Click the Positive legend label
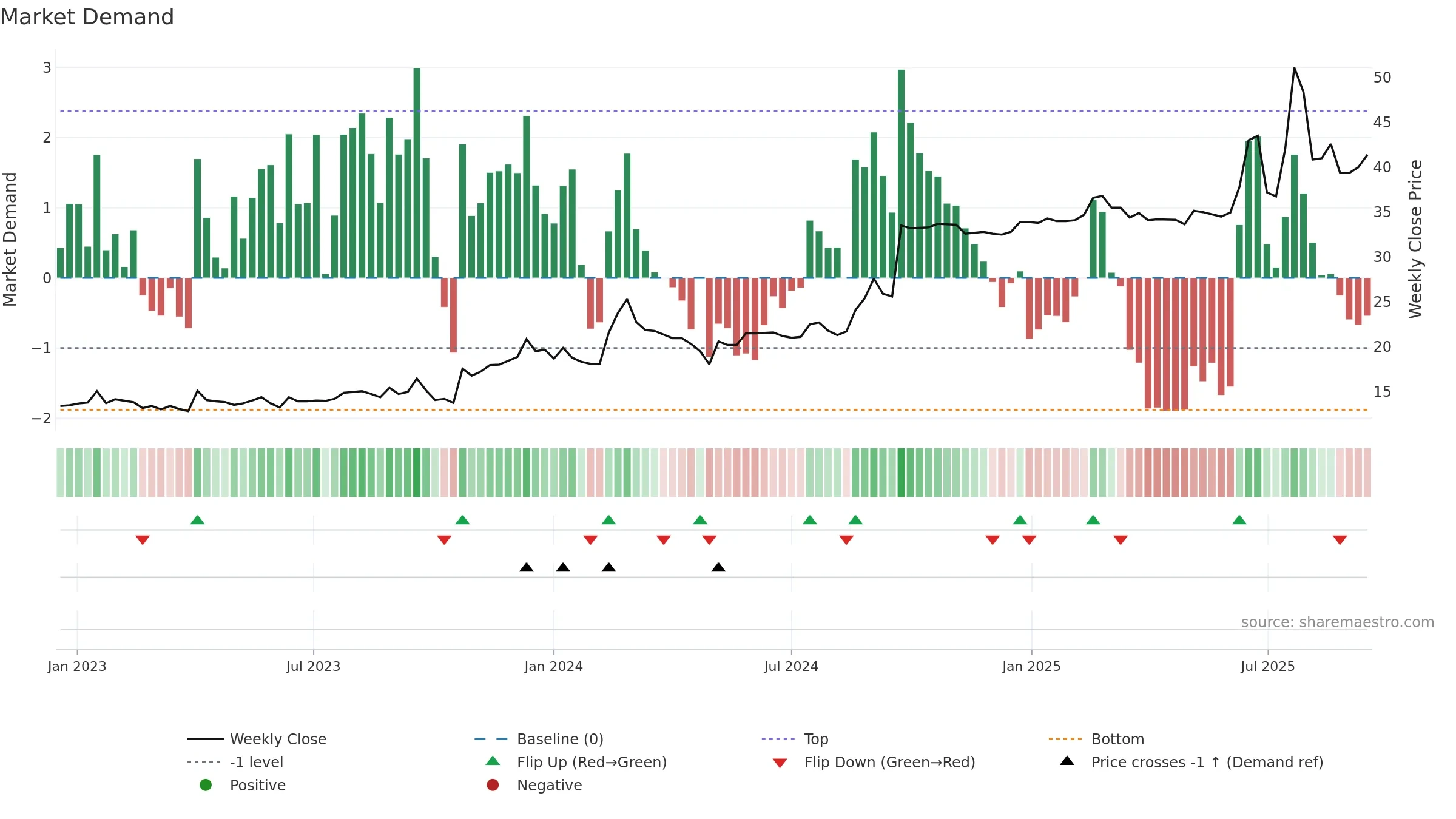 pyautogui.click(x=257, y=785)
